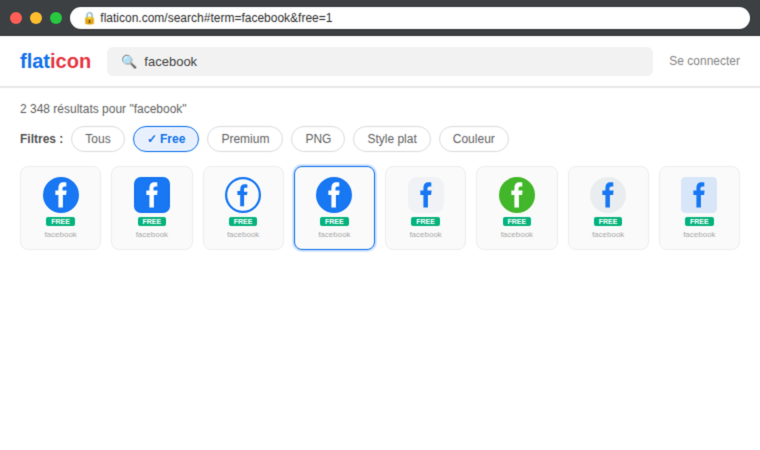Click the Se connecter link
The height and width of the screenshot is (450, 760).
[x=704, y=61]
